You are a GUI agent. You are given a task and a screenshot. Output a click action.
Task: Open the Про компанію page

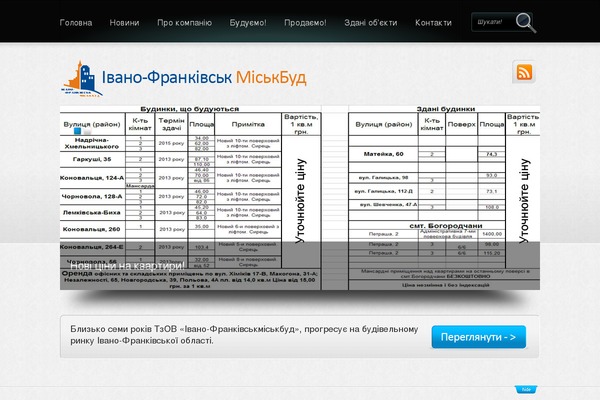(184, 23)
